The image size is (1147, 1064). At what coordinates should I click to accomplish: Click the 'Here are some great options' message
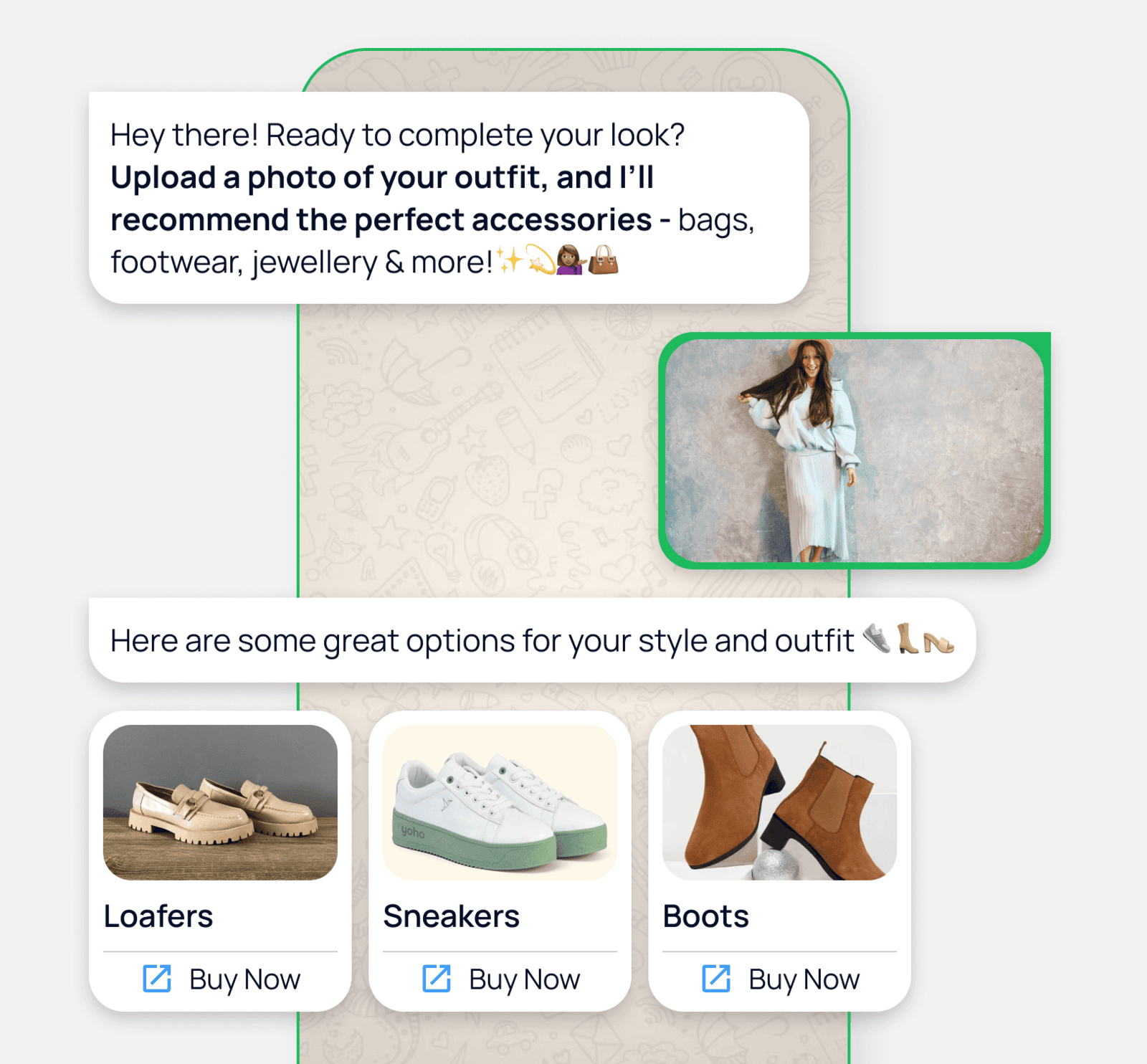(x=532, y=640)
